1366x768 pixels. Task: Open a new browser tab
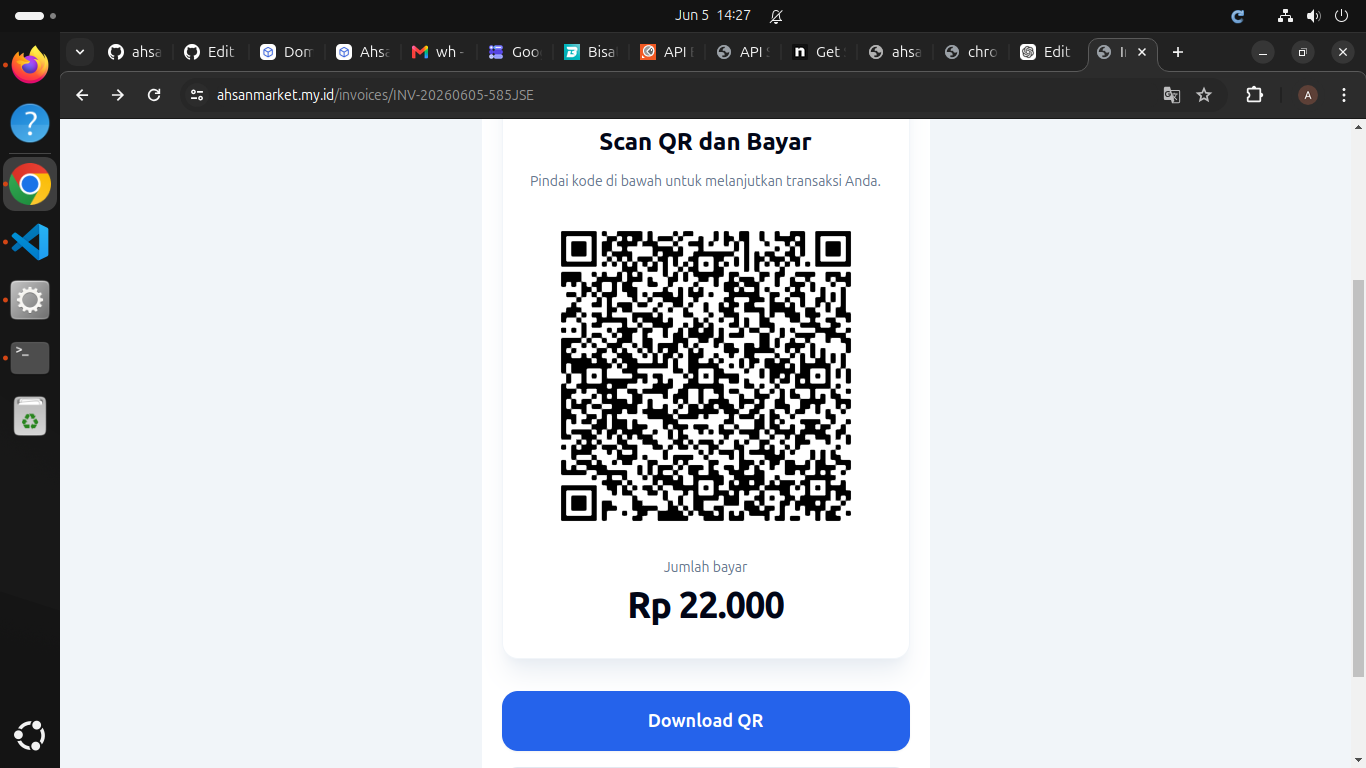[1178, 52]
